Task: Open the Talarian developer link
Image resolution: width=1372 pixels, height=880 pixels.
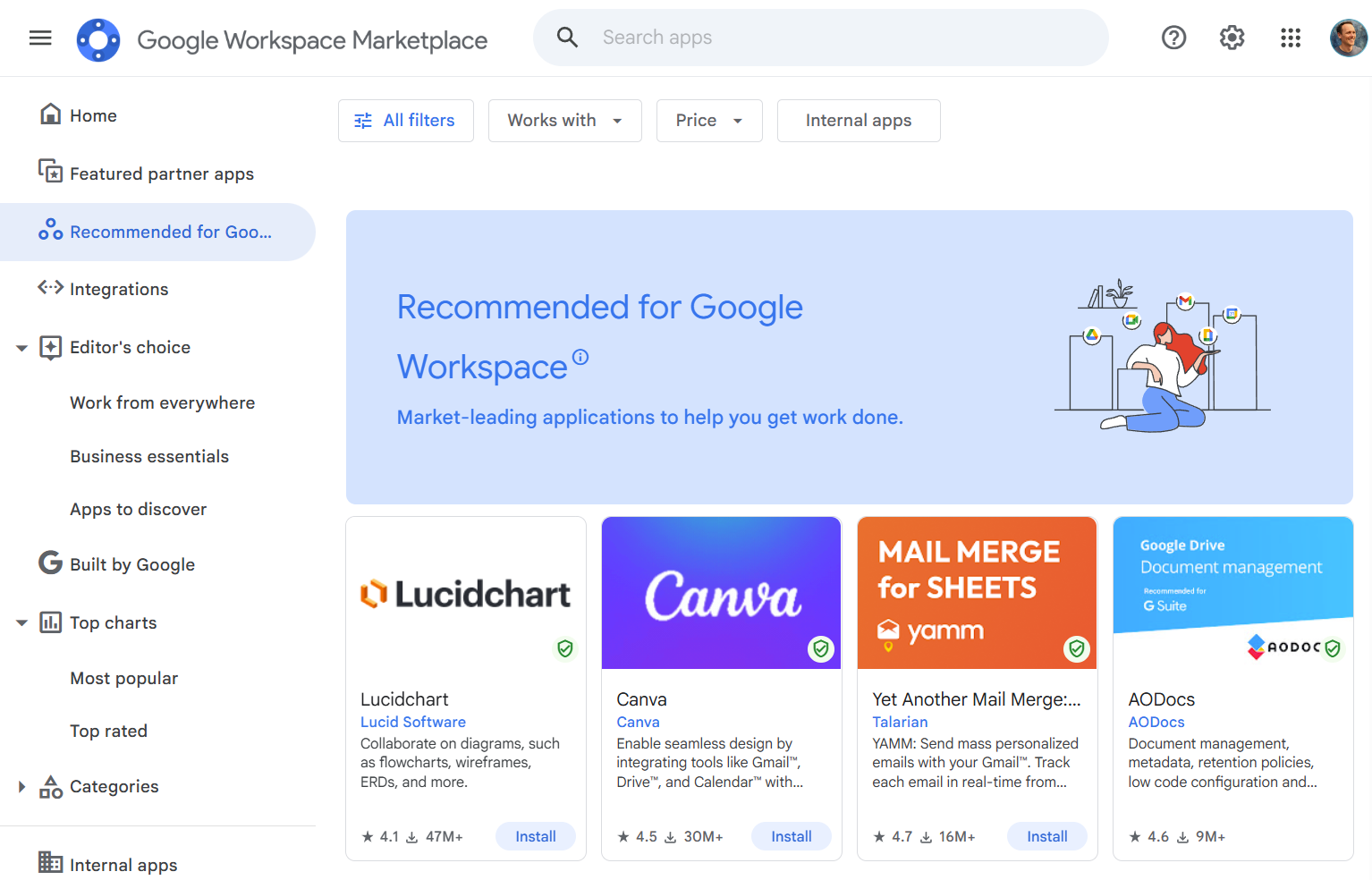Action: pos(900,722)
